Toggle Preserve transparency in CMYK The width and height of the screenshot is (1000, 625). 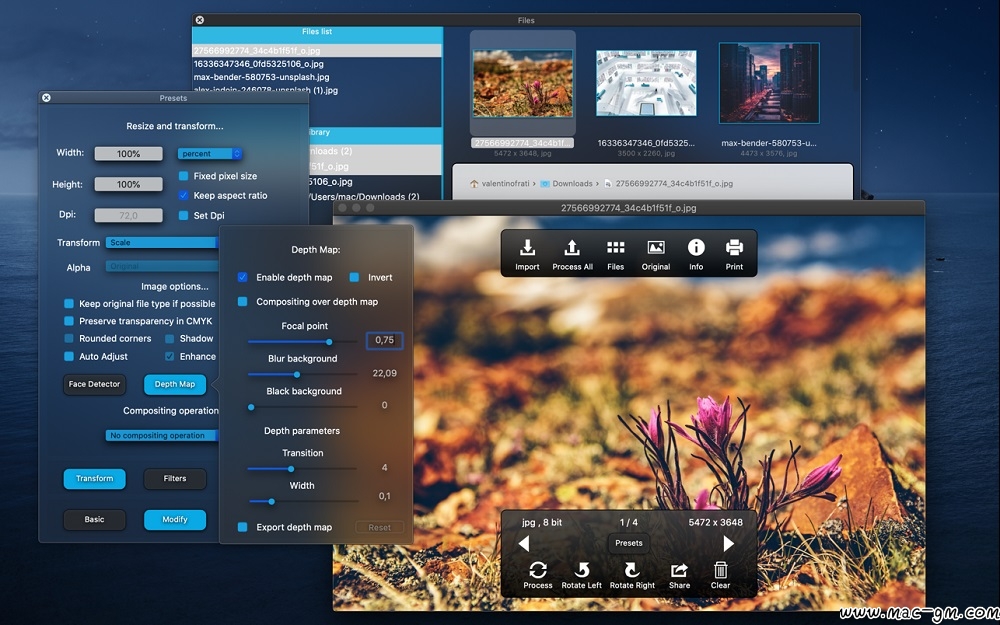click(69, 321)
